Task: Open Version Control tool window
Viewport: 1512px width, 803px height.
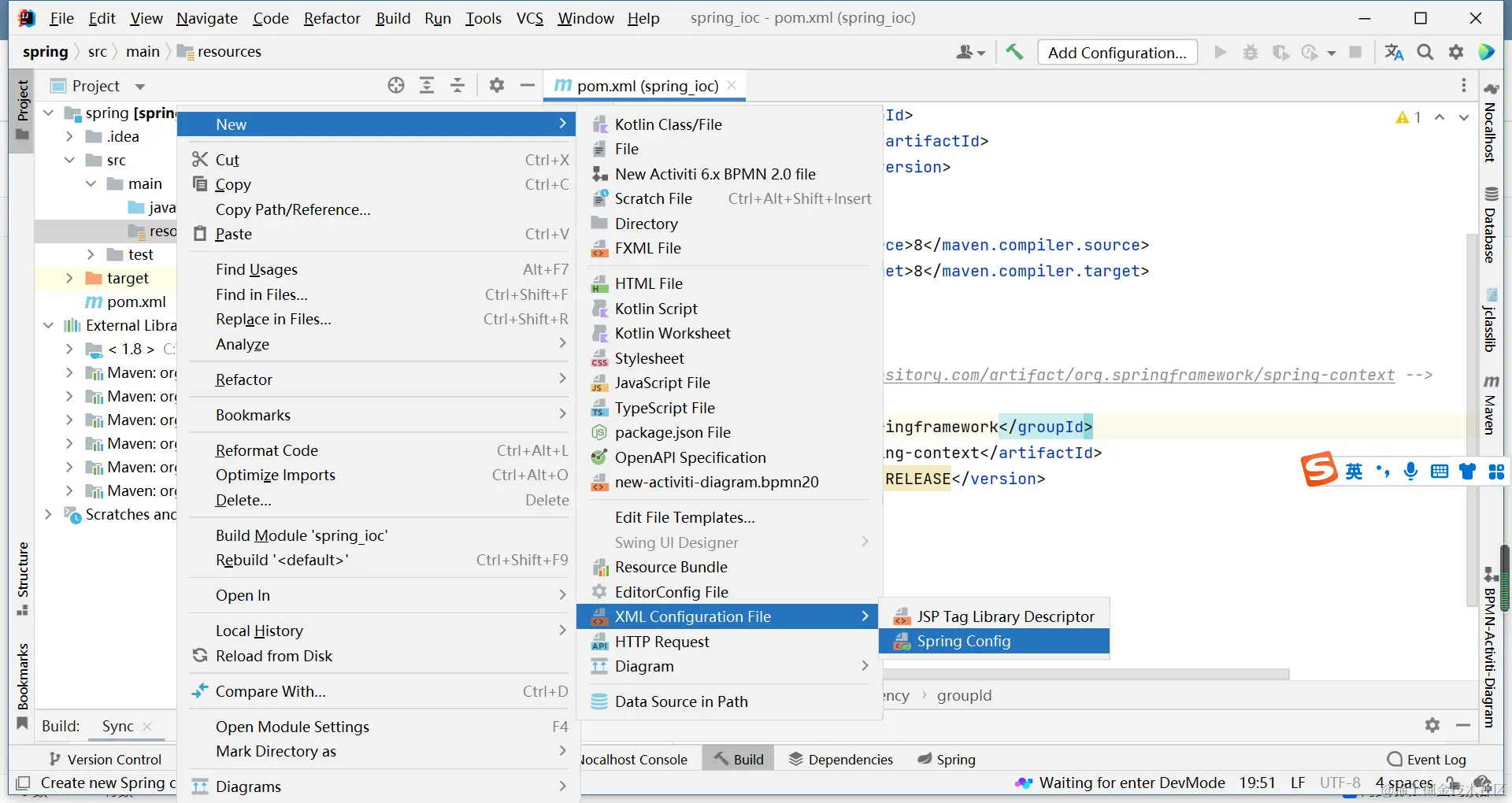Action: [106, 759]
